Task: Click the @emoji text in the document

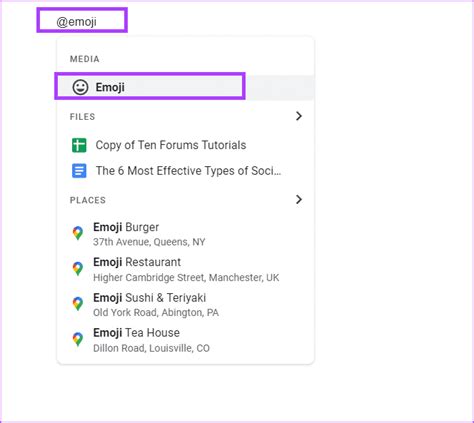Action: pos(76,22)
